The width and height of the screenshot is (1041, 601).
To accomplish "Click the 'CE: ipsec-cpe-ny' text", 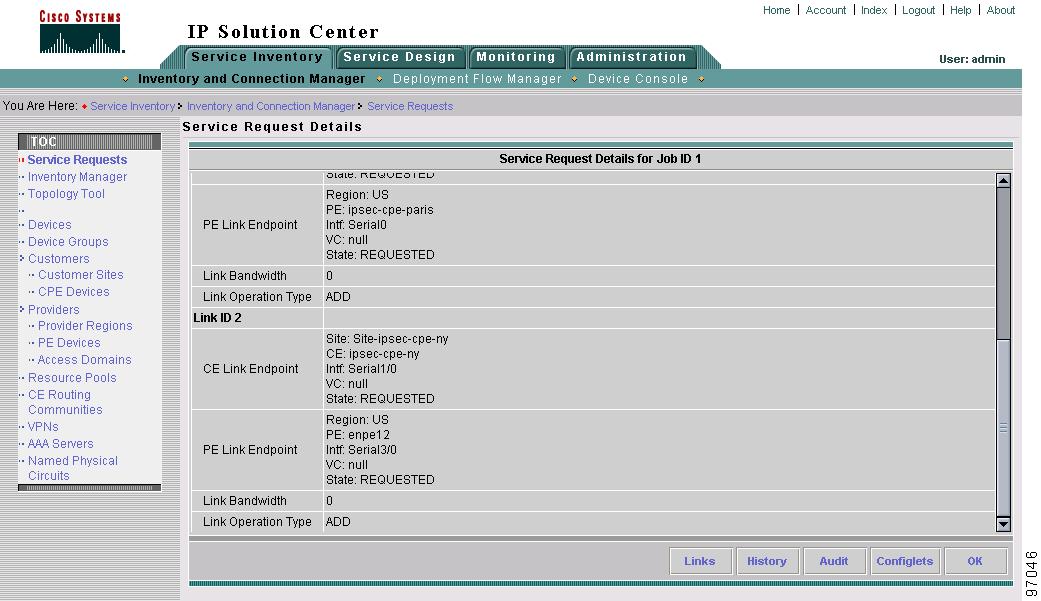I will tap(372, 354).
